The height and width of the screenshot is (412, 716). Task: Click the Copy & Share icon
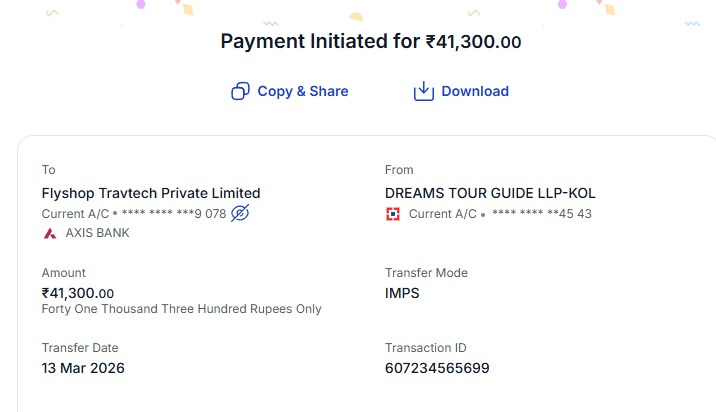click(240, 91)
